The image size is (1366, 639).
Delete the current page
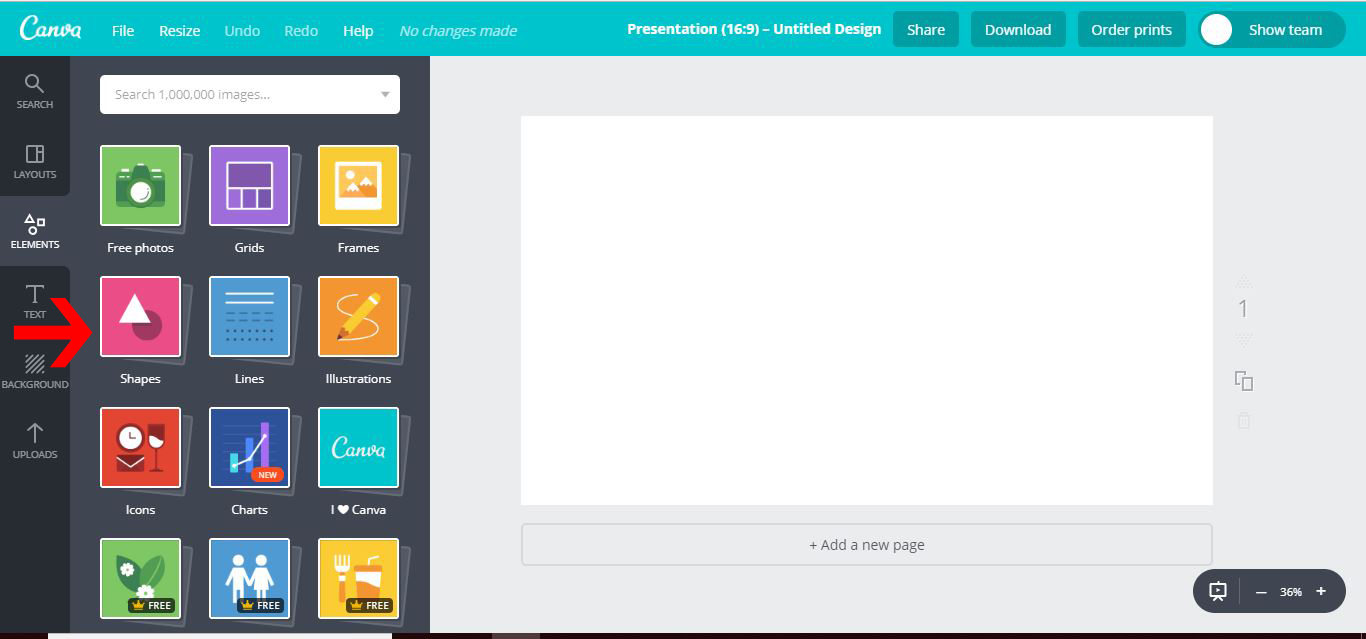point(1243,421)
